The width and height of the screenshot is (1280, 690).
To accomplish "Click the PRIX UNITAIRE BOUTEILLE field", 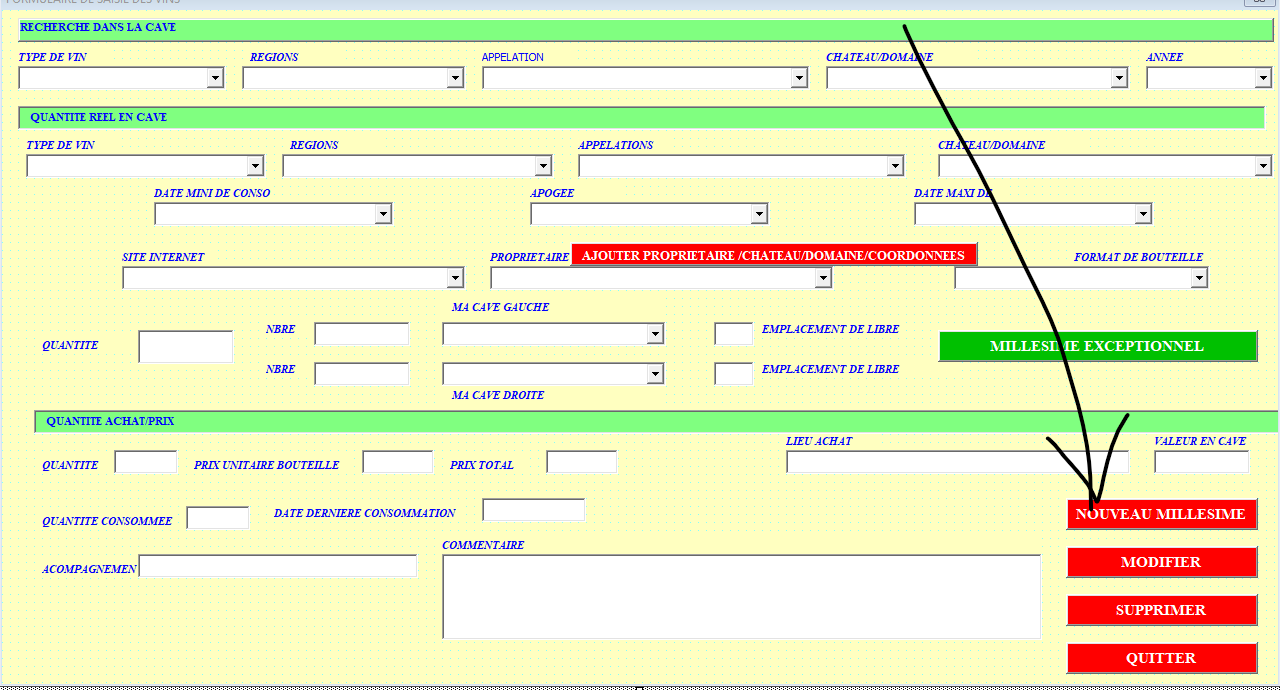I will [397, 462].
